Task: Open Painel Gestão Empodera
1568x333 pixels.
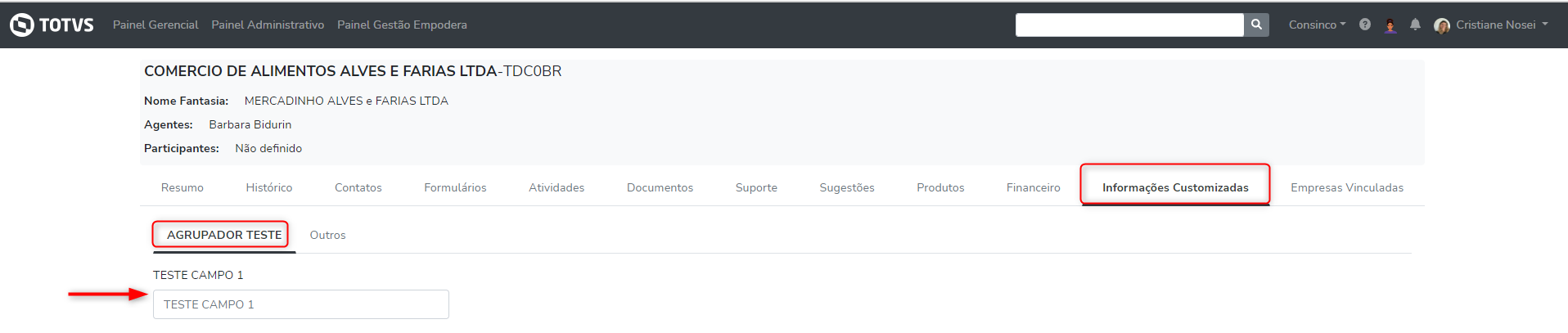Action: pyautogui.click(x=402, y=25)
